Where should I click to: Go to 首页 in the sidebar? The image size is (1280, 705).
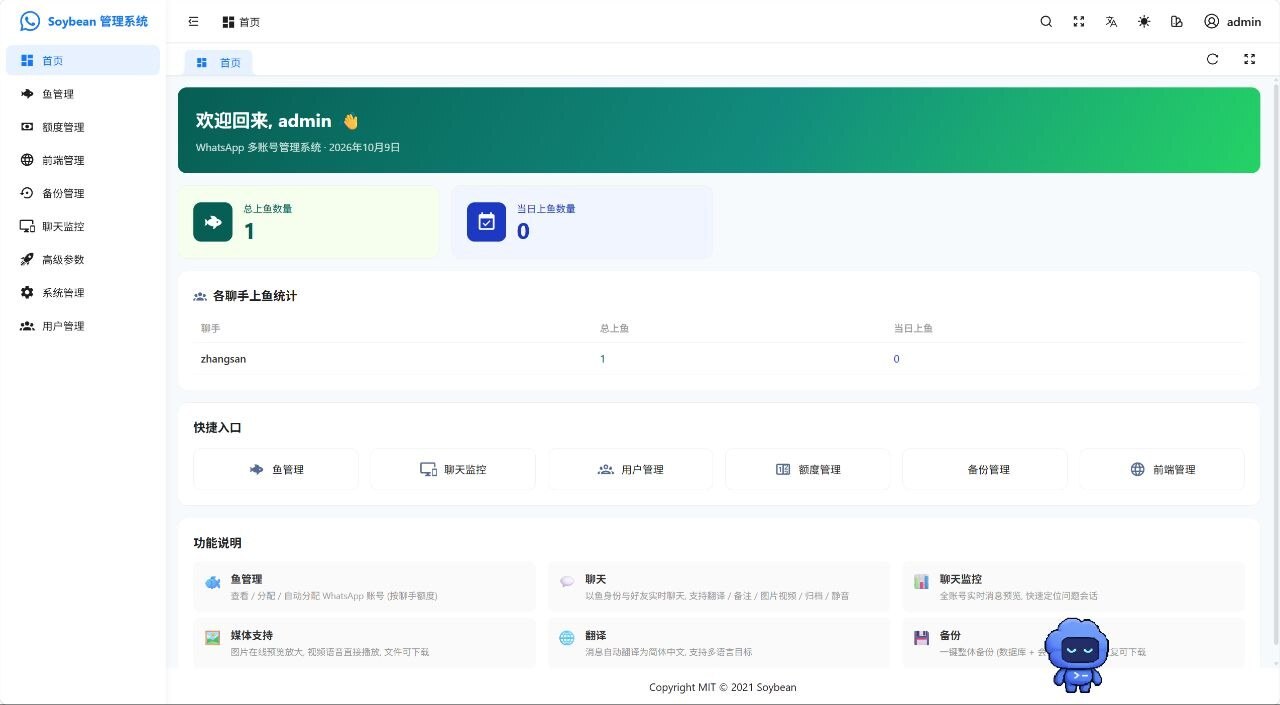[83, 60]
